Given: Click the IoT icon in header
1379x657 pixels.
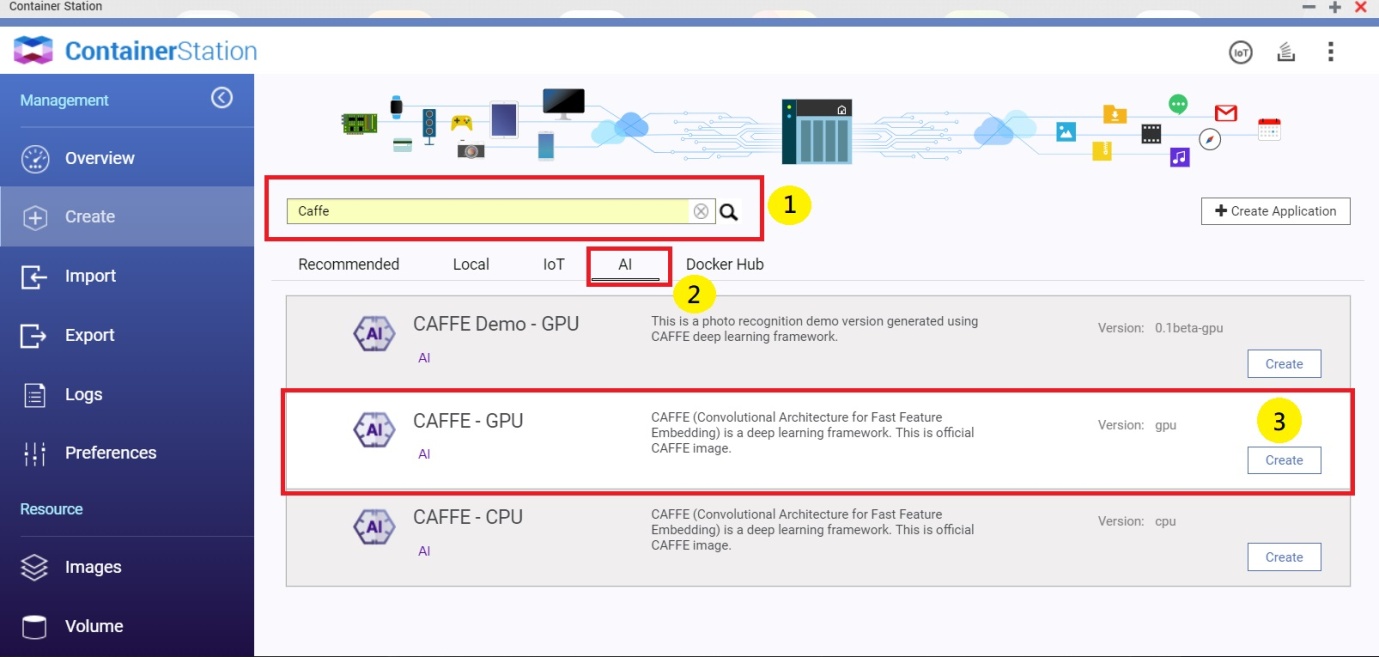Looking at the screenshot, I should [1240, 53].
